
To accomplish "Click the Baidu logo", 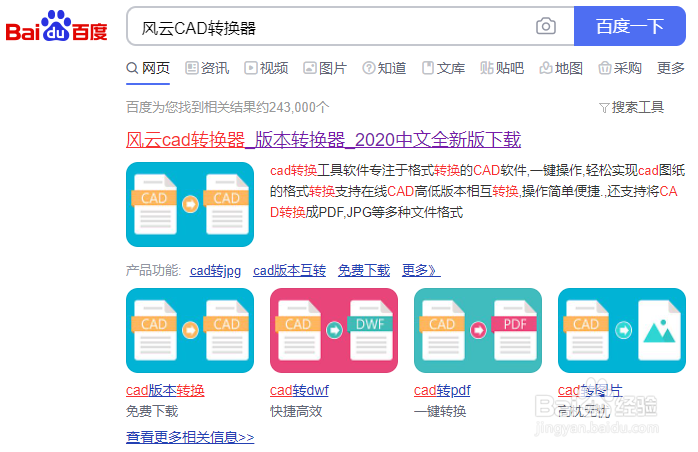I will tap(57, 27).
